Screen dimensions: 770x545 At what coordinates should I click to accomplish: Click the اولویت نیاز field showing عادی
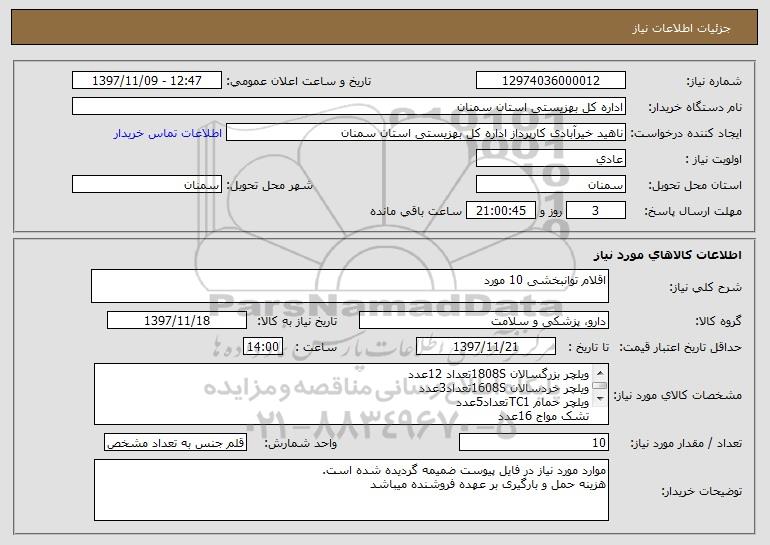[x=550, y=158]
